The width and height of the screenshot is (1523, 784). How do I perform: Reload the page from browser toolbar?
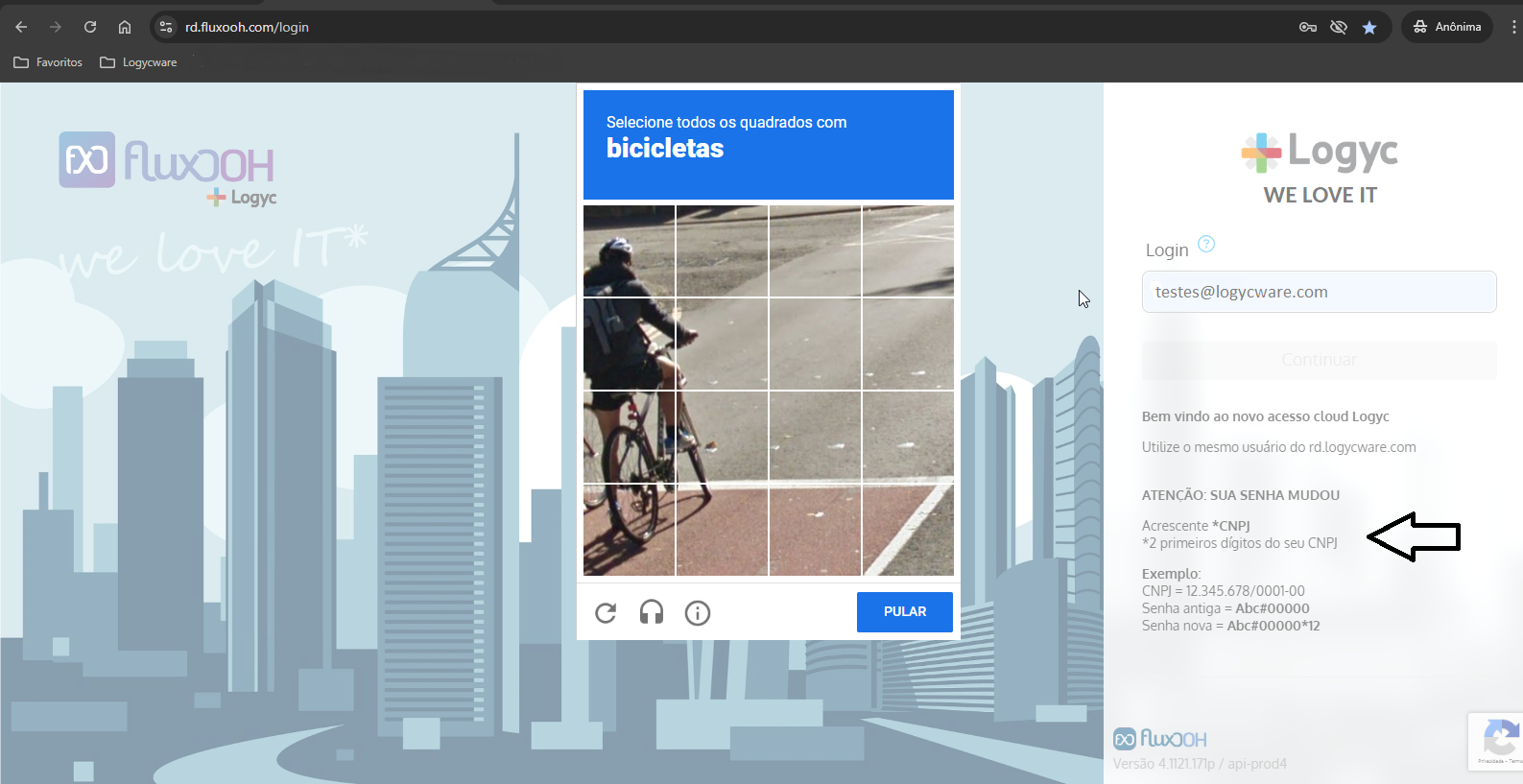click(x=90, y=27)
